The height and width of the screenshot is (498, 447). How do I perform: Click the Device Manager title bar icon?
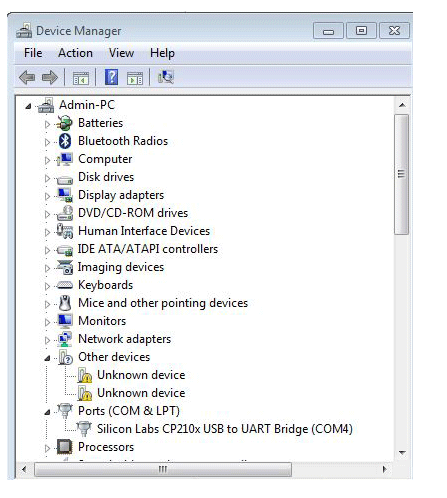[24, 31]
